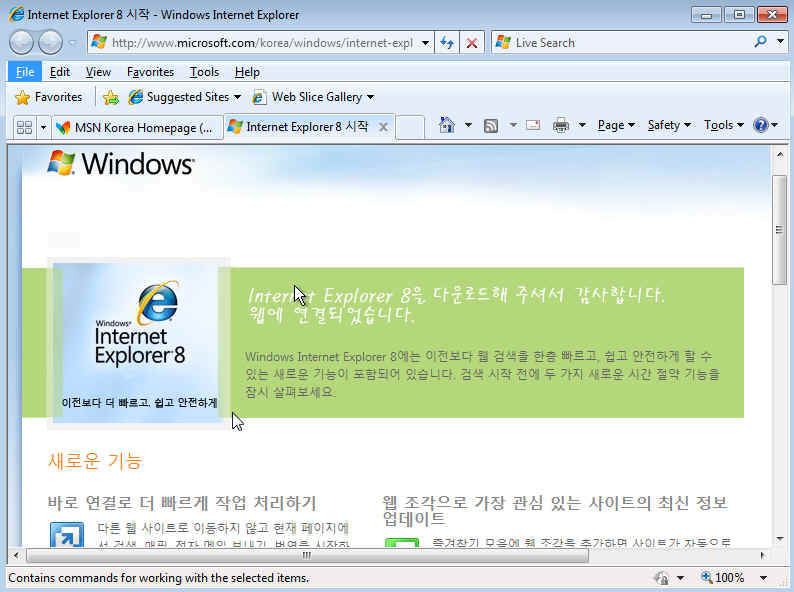
Task: Open the zoom level dropdown arrow
Action: (763, 578)
